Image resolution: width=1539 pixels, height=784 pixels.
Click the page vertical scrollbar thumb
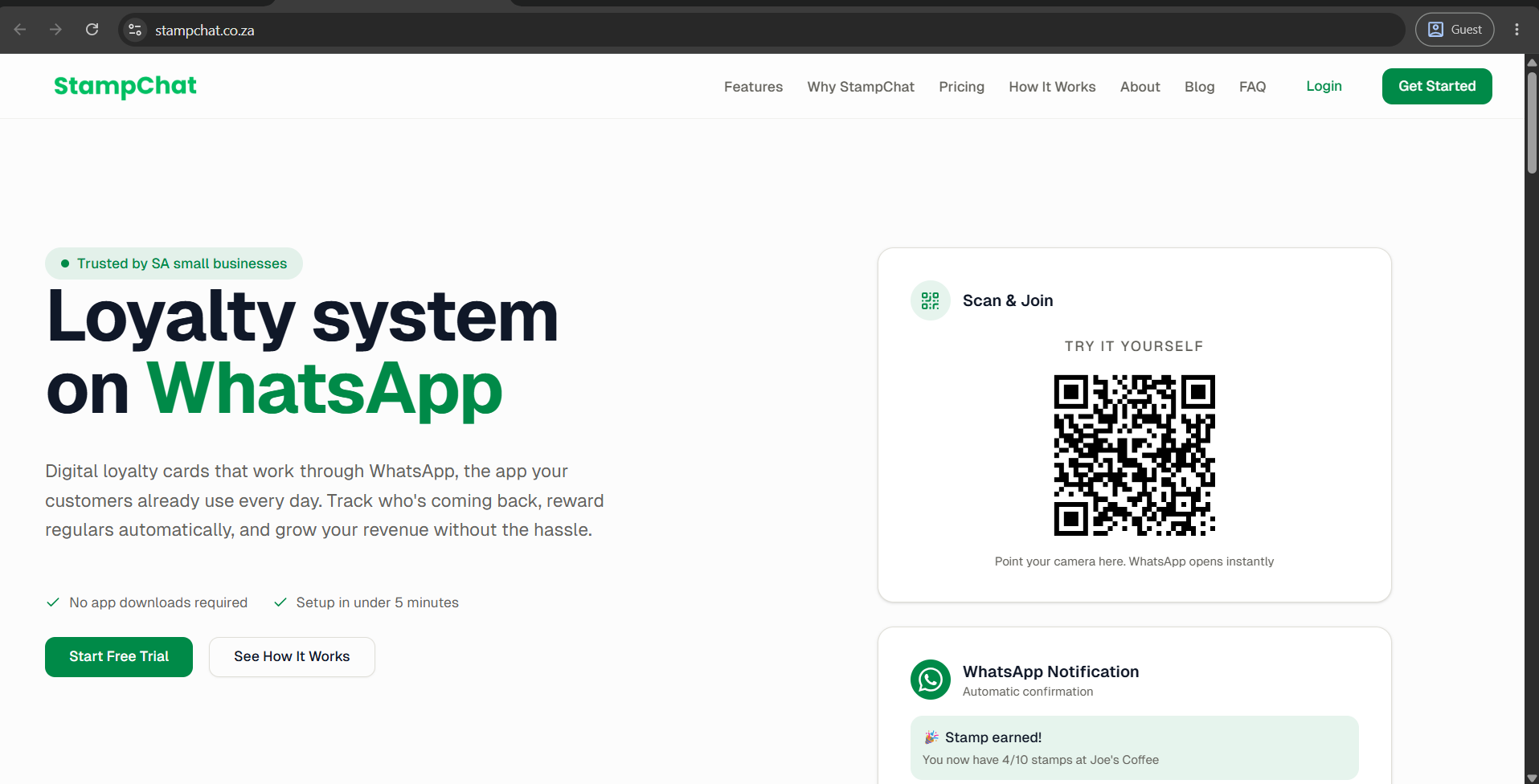point(1532,122)
